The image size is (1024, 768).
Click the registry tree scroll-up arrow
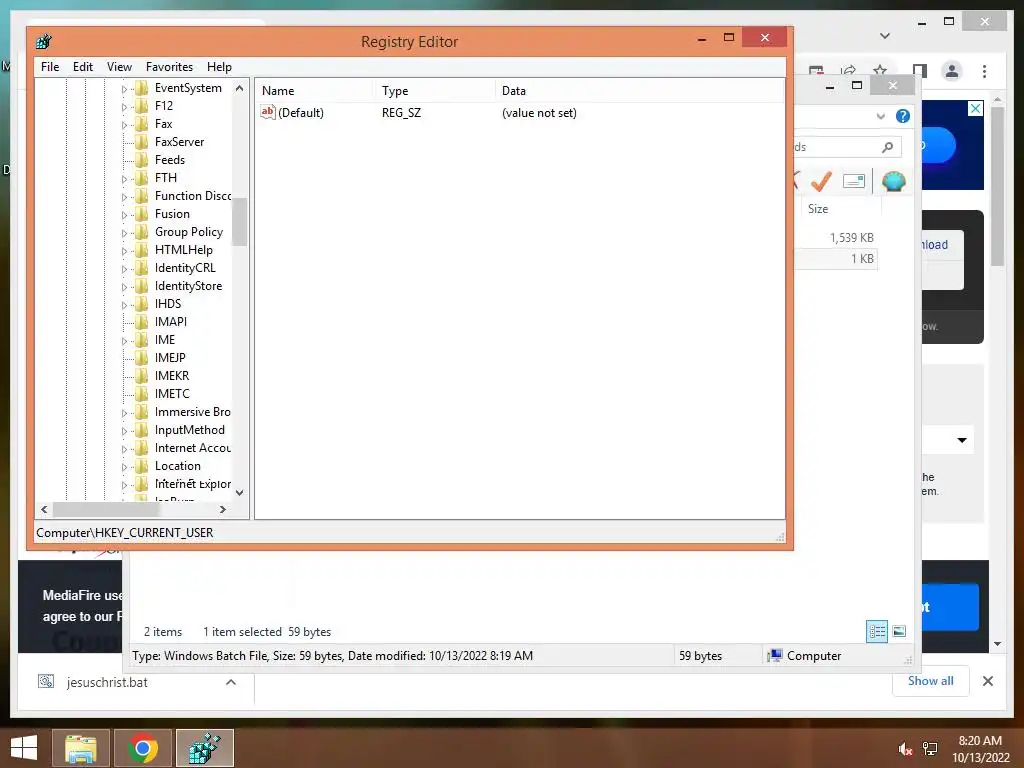240,88
